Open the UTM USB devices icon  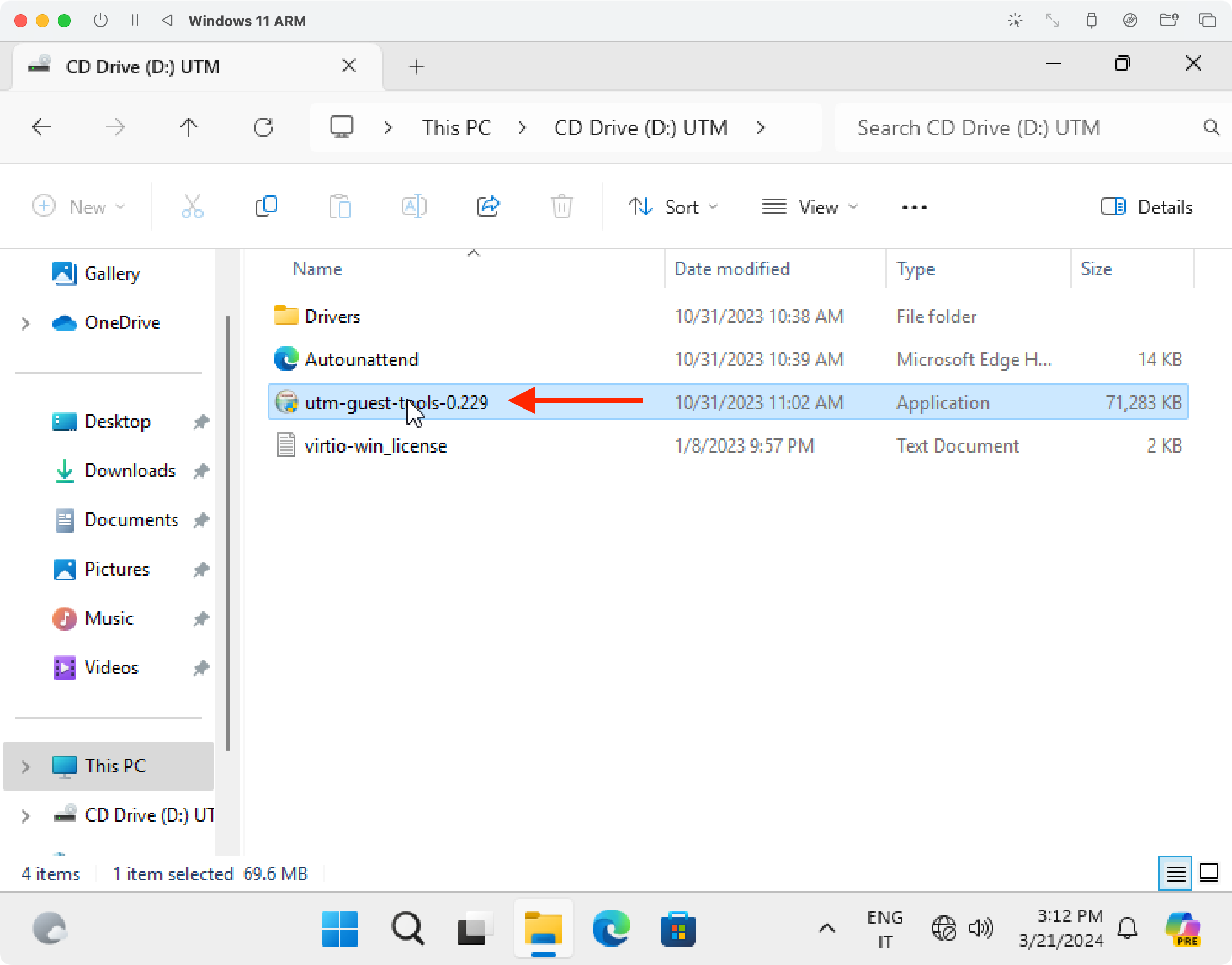tap(1091, 21)
